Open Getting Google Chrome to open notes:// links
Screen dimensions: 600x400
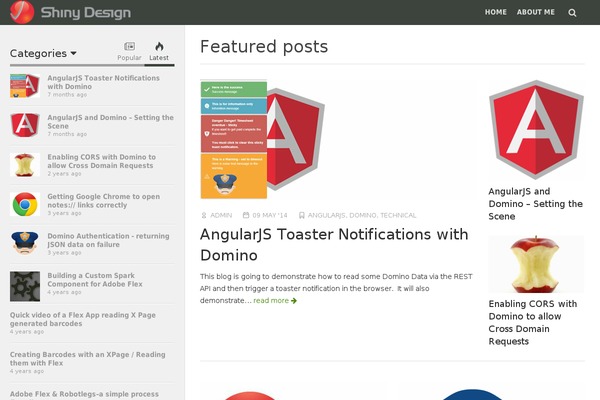[x=104, y=201]
